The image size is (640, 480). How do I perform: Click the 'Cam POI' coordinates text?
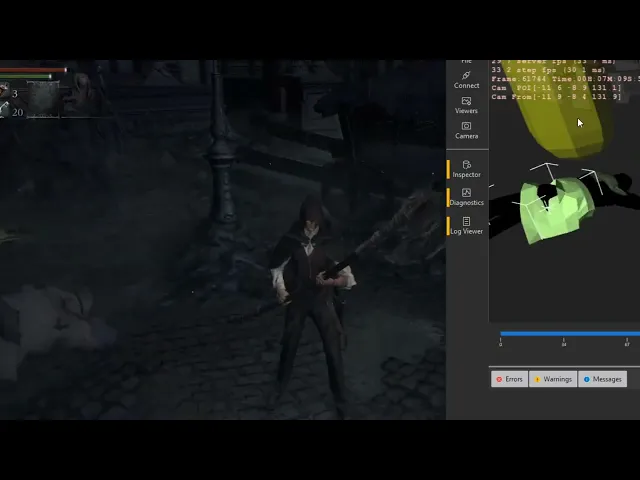pyautogui.click(x=556, y=88)
